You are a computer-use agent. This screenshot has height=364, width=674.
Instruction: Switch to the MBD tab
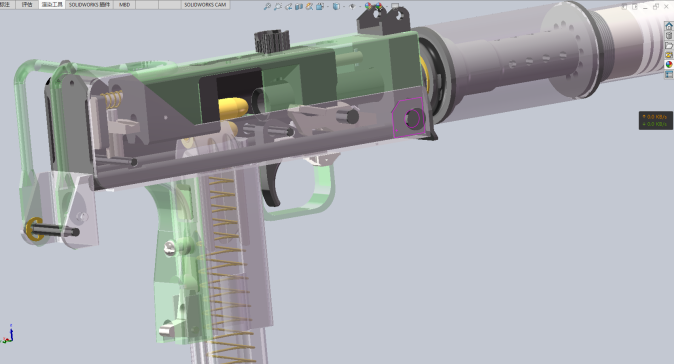tap(125, 5)
